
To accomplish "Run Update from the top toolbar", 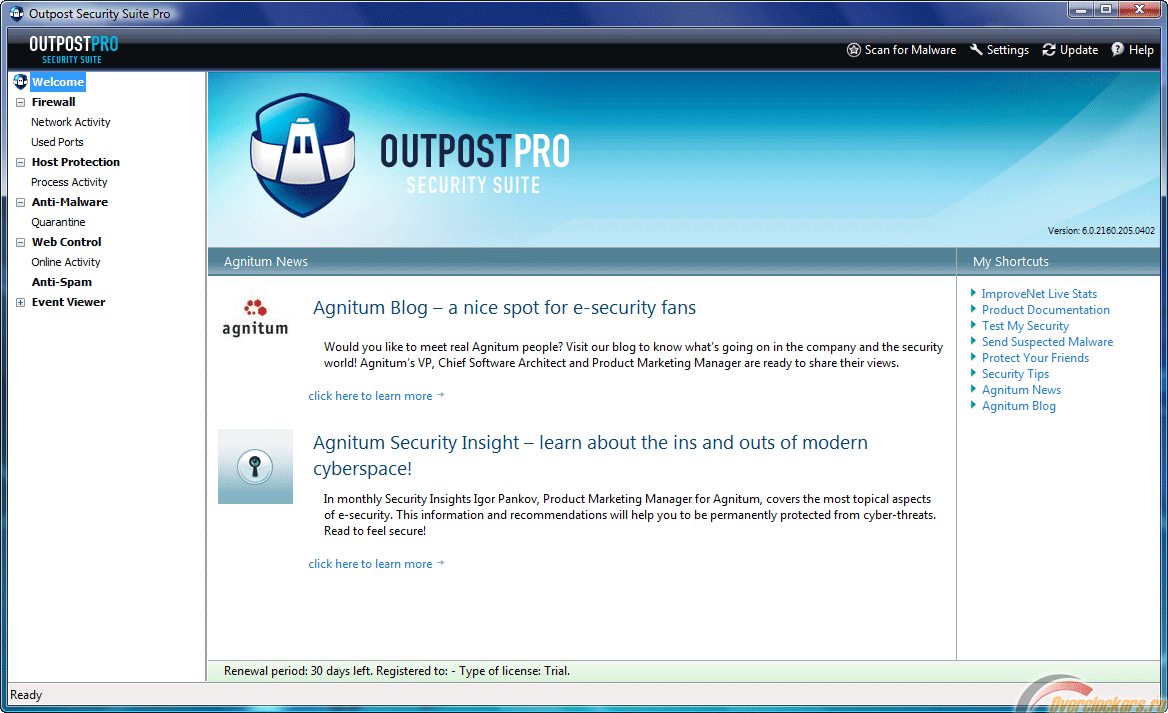I will [1070, 50].
